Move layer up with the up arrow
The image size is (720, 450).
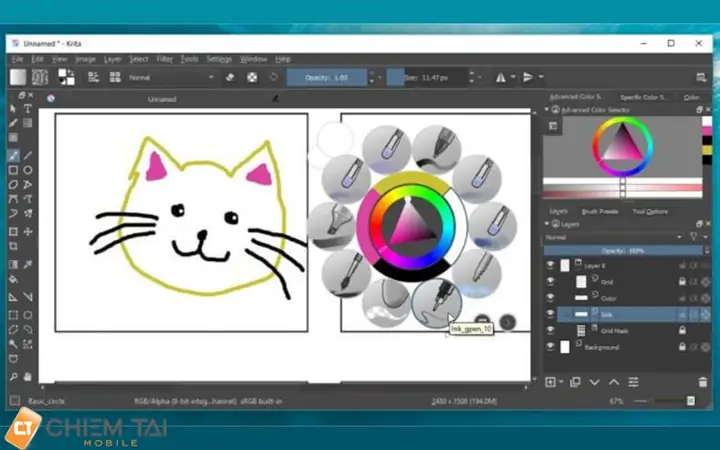(x=614, y=382)
